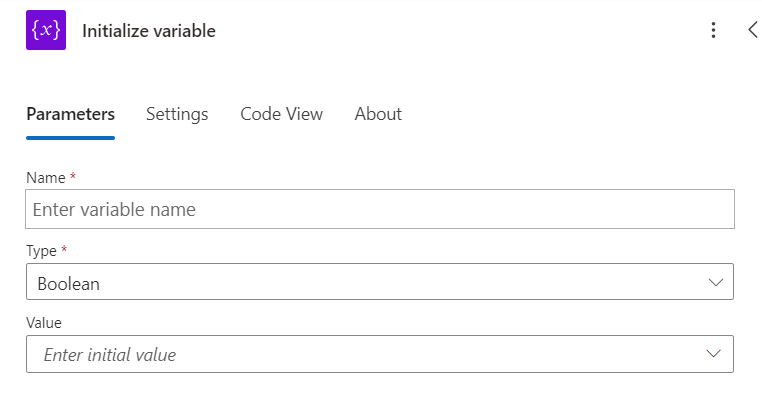Click the Value field chevron arrow
762x412 pixels.
pyautogui.click(x=713, y=354)
